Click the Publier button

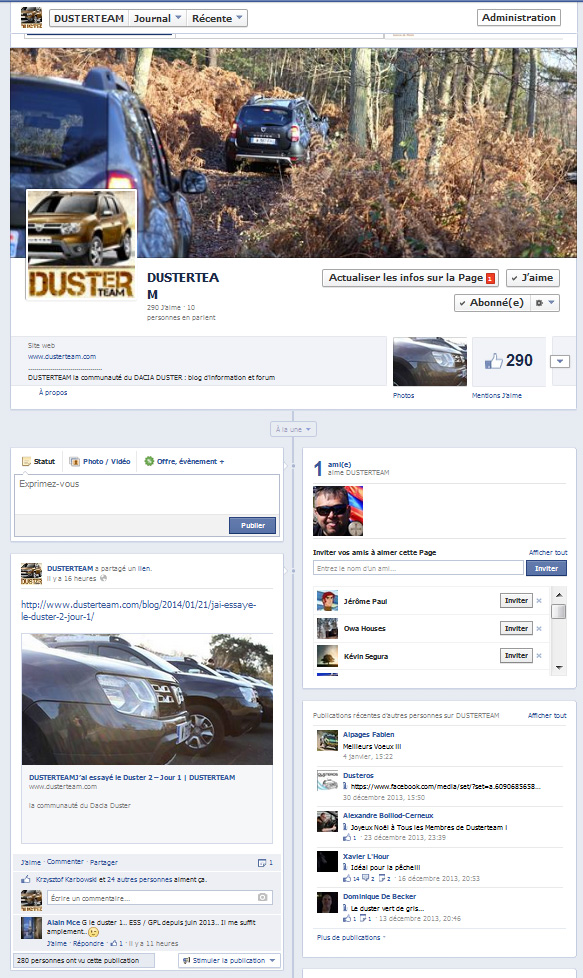[x=253, y=526]
